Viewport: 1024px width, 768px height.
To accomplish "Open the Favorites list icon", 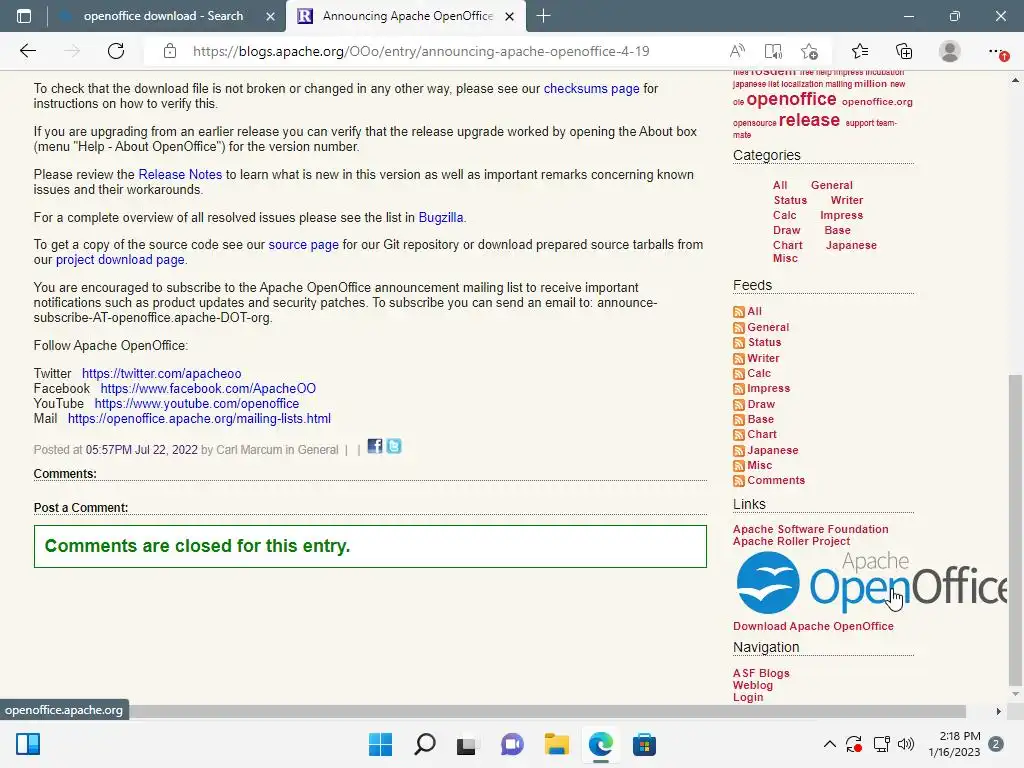I will coord(859,51).
